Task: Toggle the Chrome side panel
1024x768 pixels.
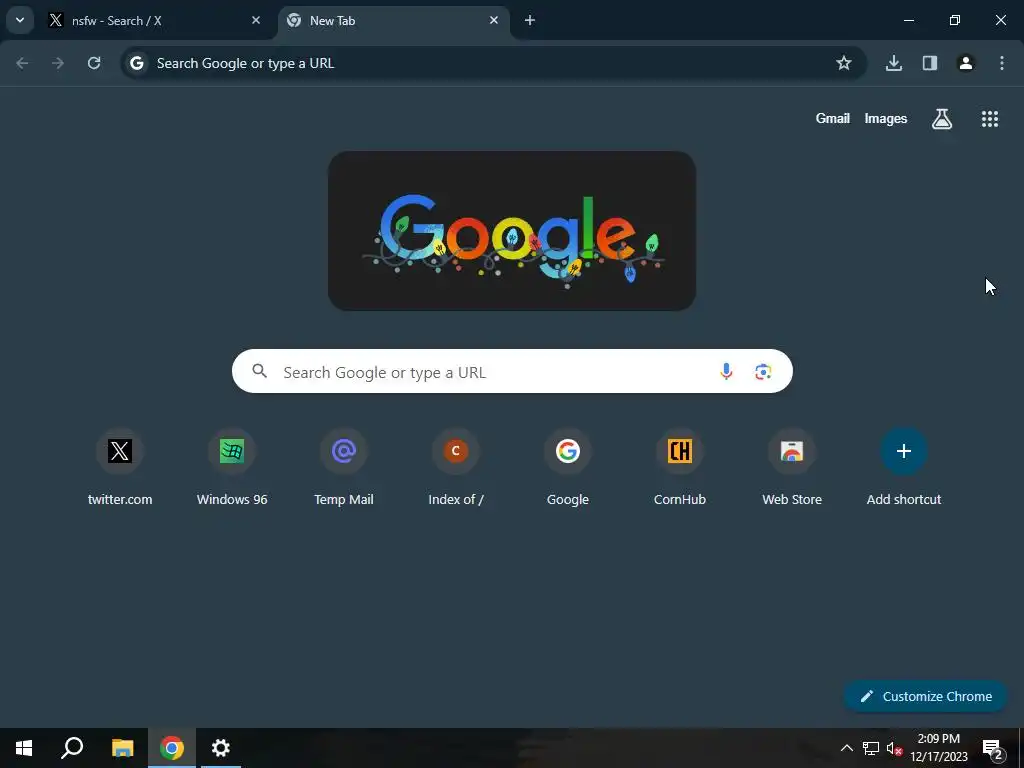Action: [930, 63]
